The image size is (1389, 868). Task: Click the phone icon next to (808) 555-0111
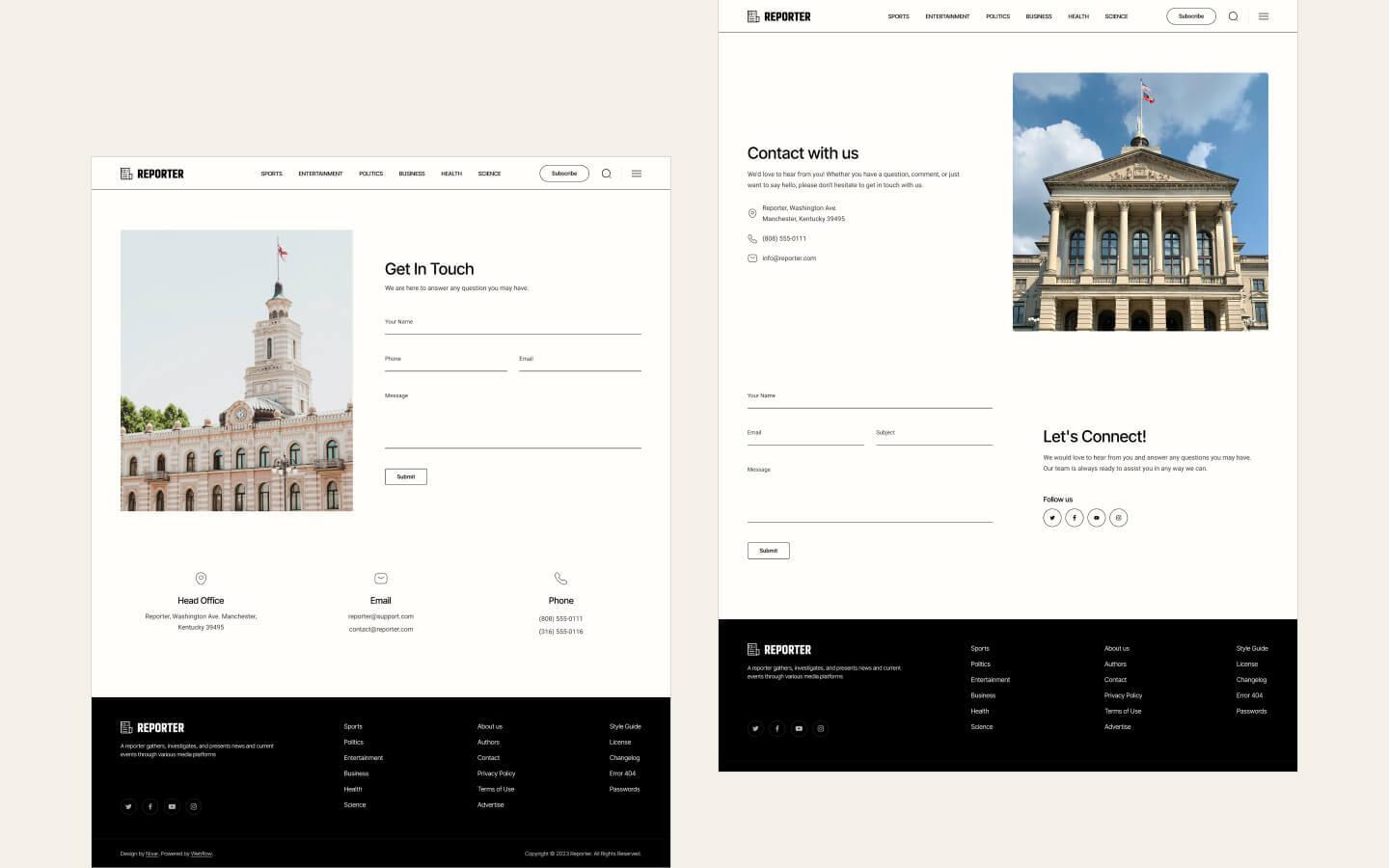click(x=753, y=238)
